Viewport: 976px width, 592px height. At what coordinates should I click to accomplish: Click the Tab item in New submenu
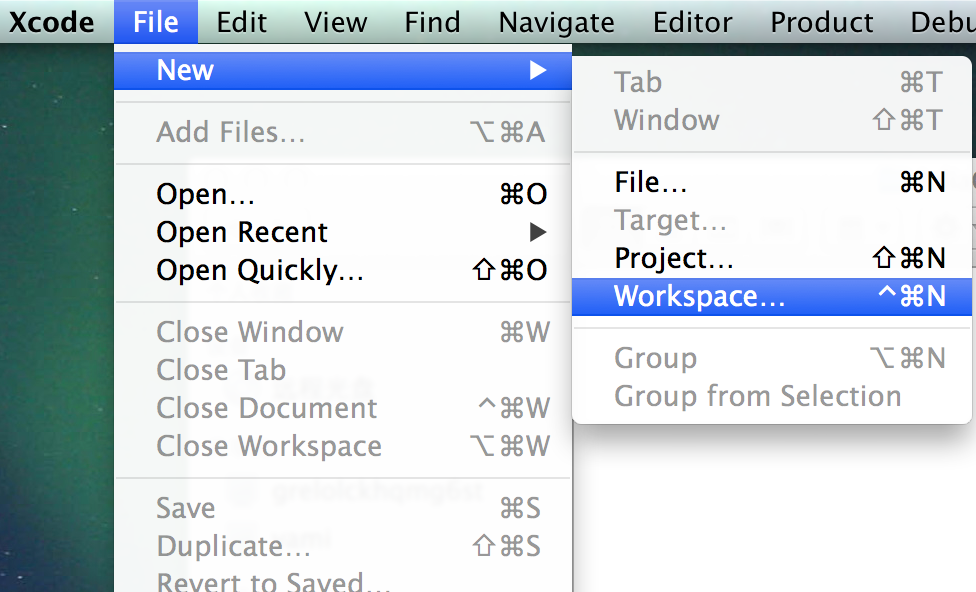[x=772, y=82]
